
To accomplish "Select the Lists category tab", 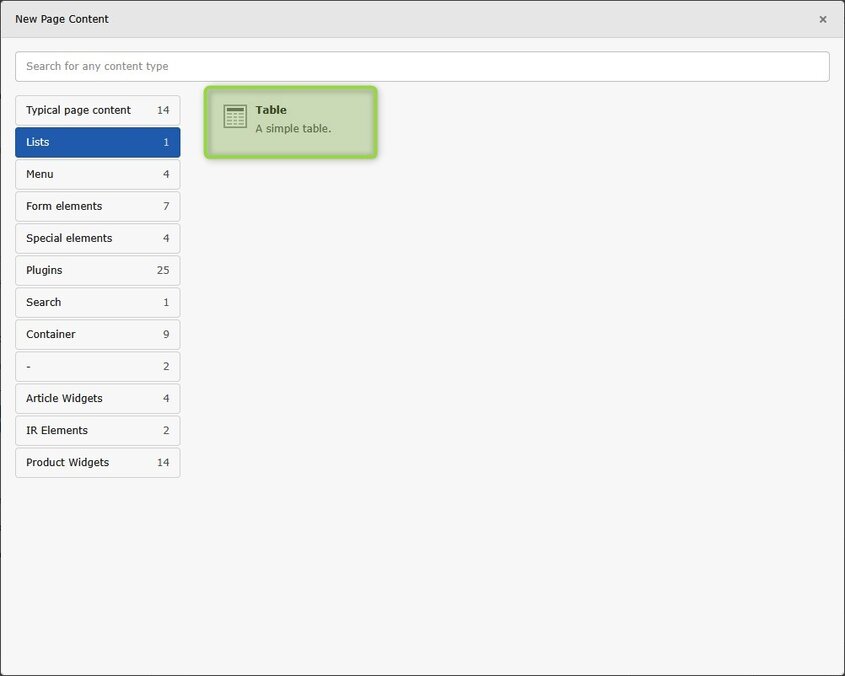I will 97,142.
